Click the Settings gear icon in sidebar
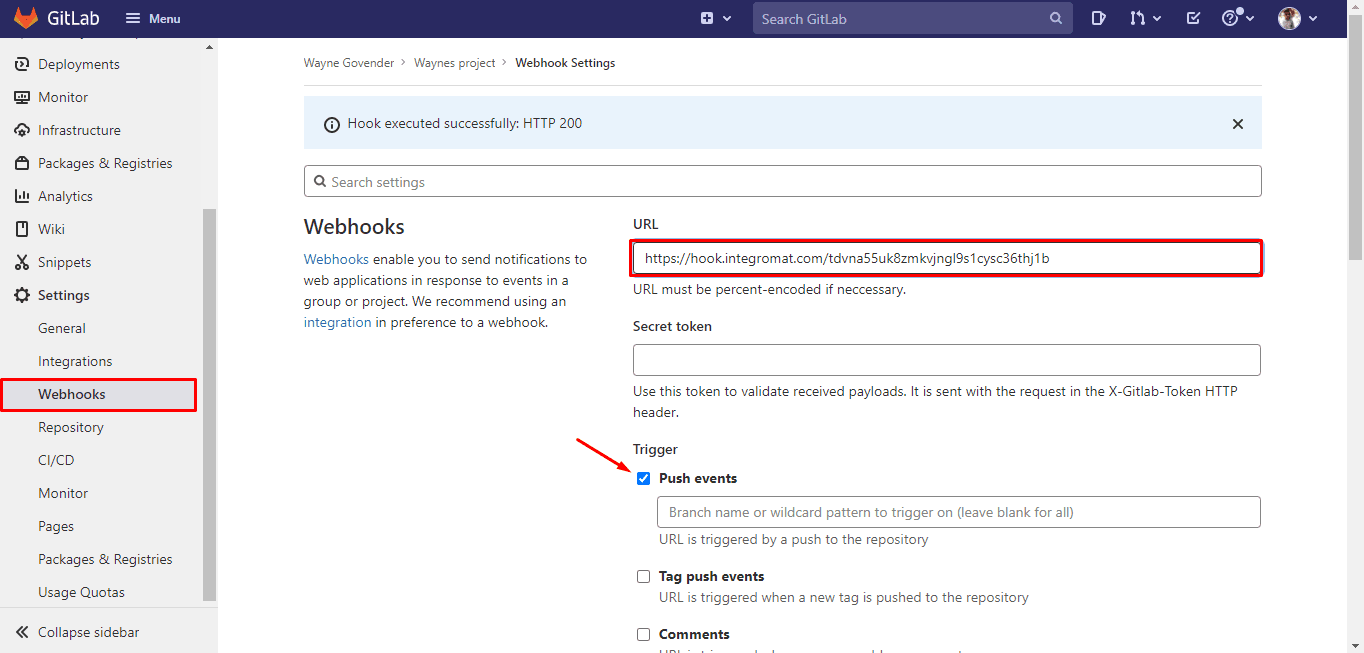 click(x=21, y=295)
